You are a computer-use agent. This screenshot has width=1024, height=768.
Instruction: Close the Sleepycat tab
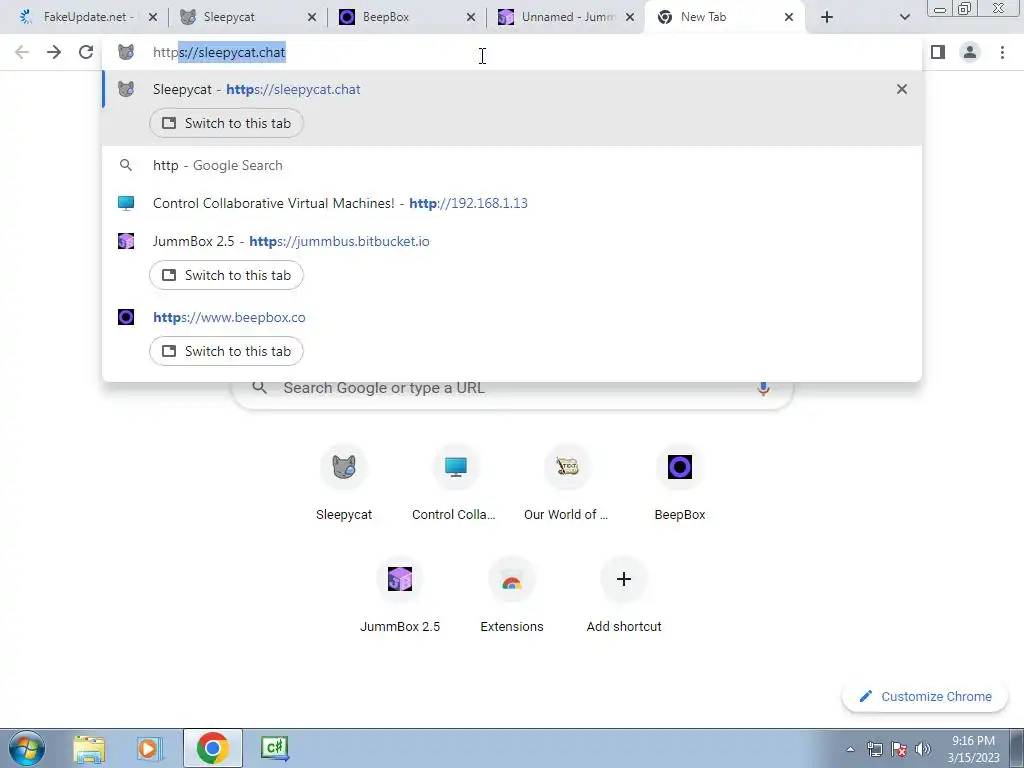tap(312, 17)
